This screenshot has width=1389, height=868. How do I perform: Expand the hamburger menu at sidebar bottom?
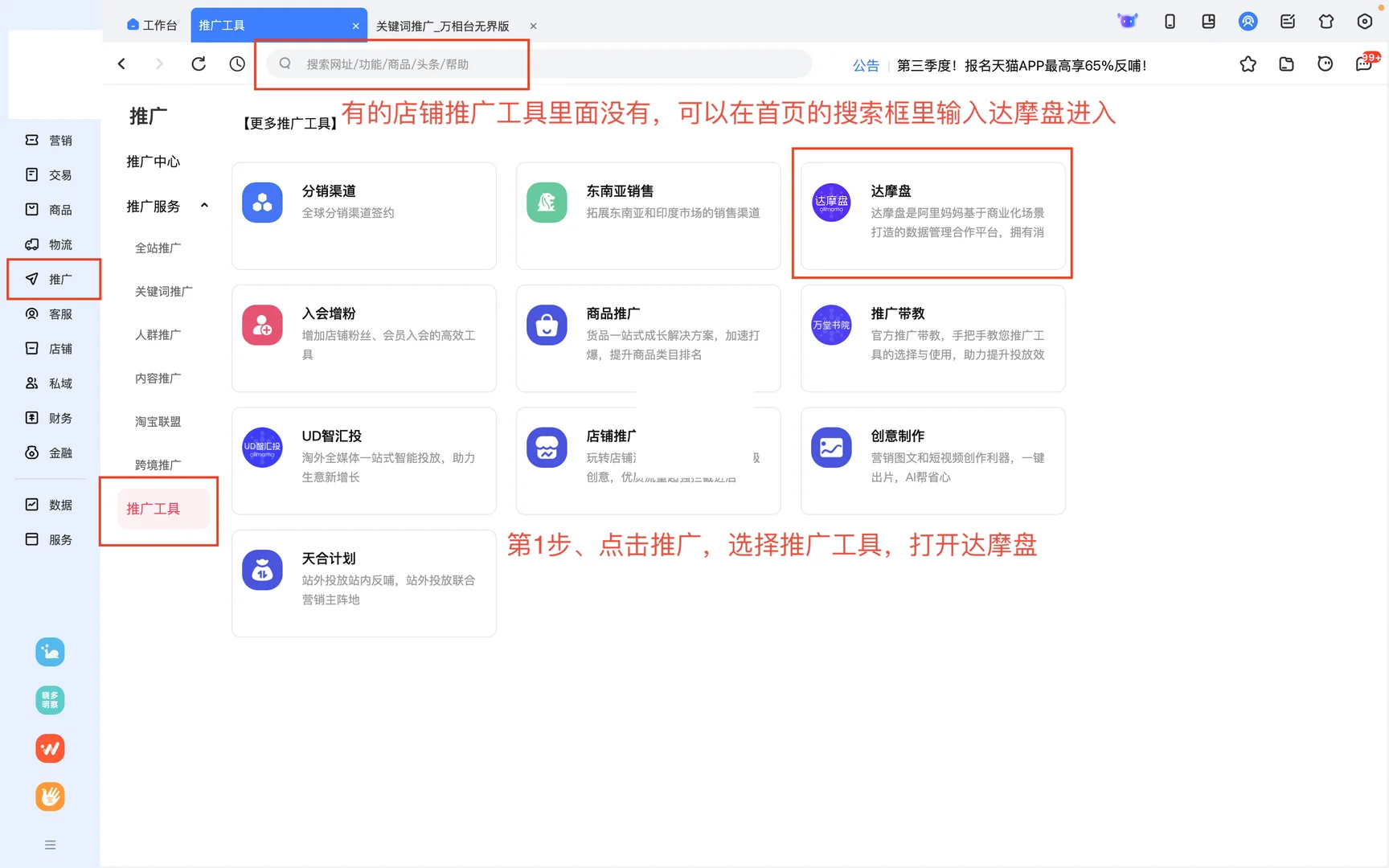[50, 845]
